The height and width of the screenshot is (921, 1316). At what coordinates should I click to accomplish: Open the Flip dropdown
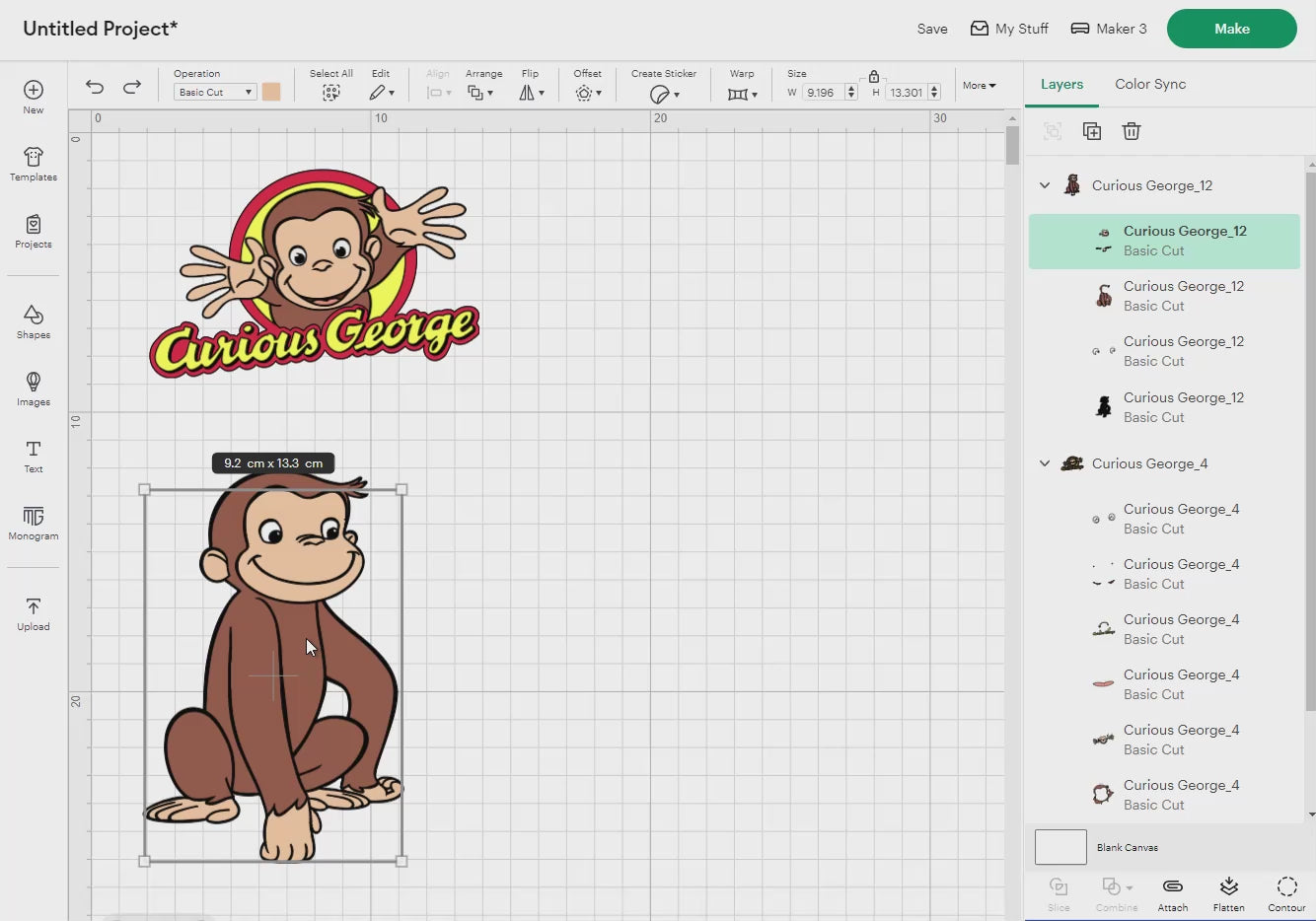[x=532, y=93]
